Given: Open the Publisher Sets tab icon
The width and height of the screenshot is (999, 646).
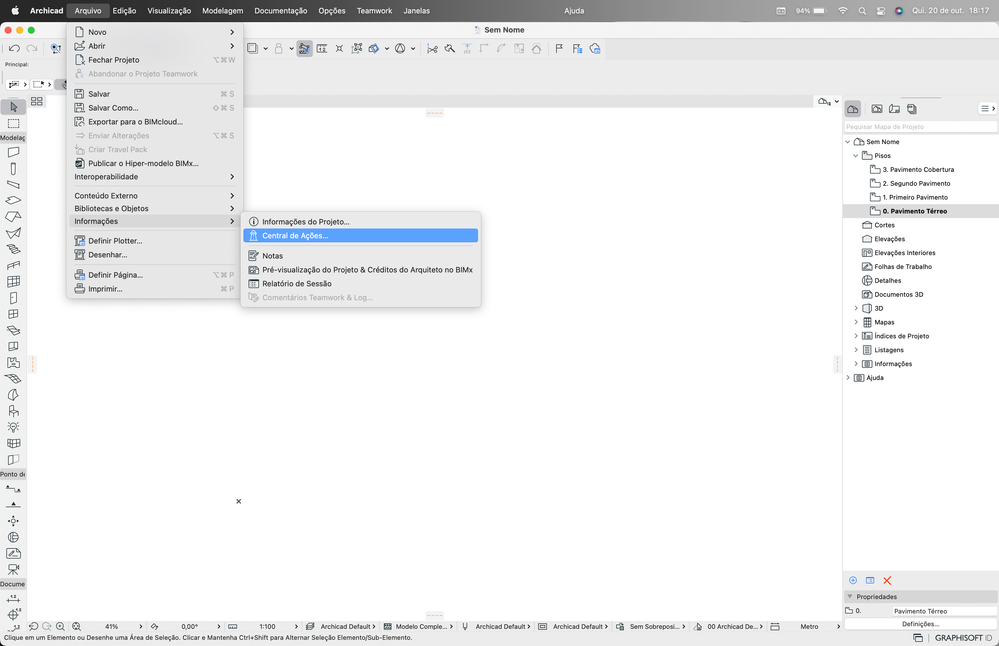Looking at the screenshot, I should click(x=912, y=109).
